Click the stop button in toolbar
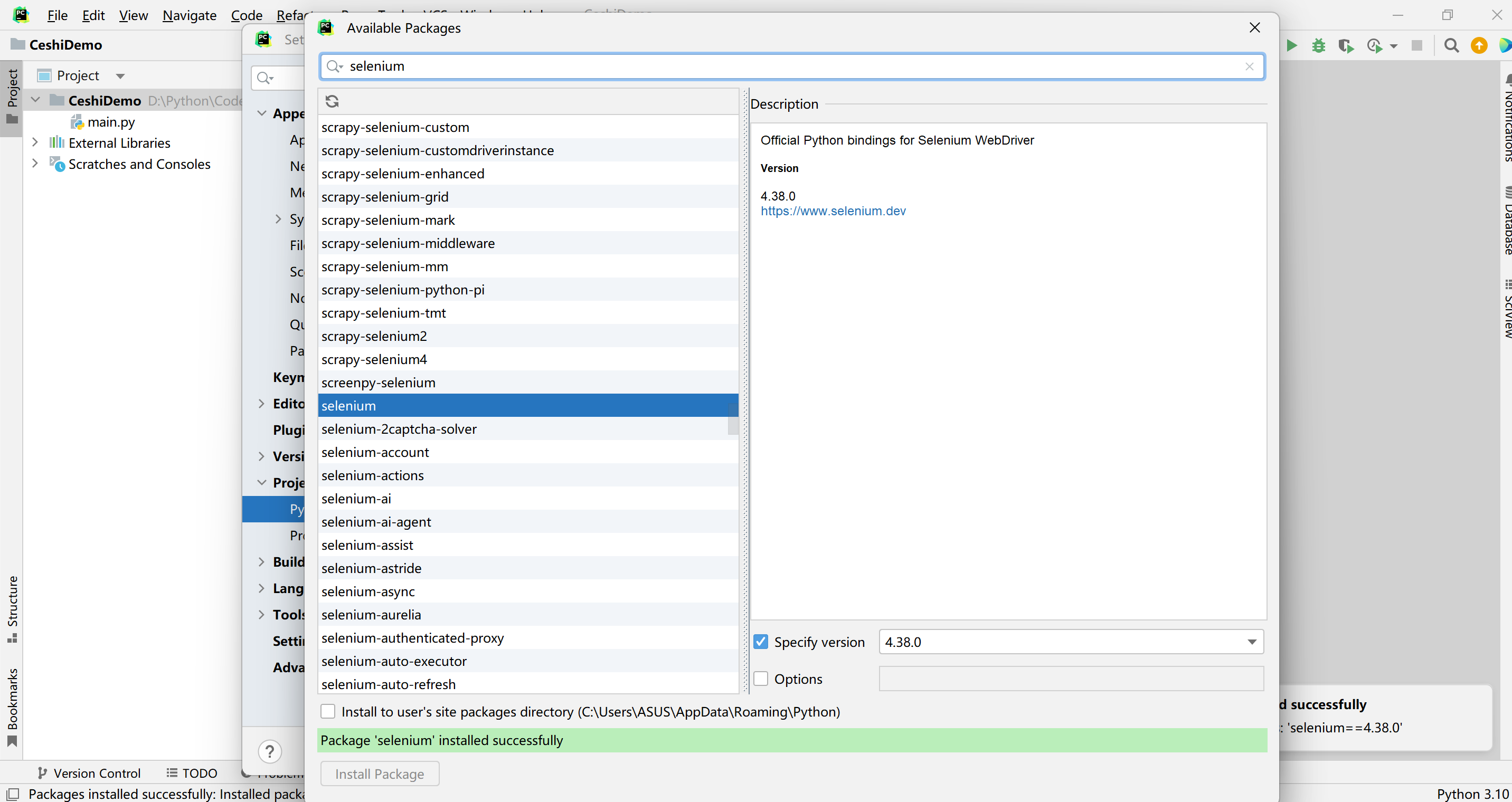1512x802 pixels. tap(1417, 45)
